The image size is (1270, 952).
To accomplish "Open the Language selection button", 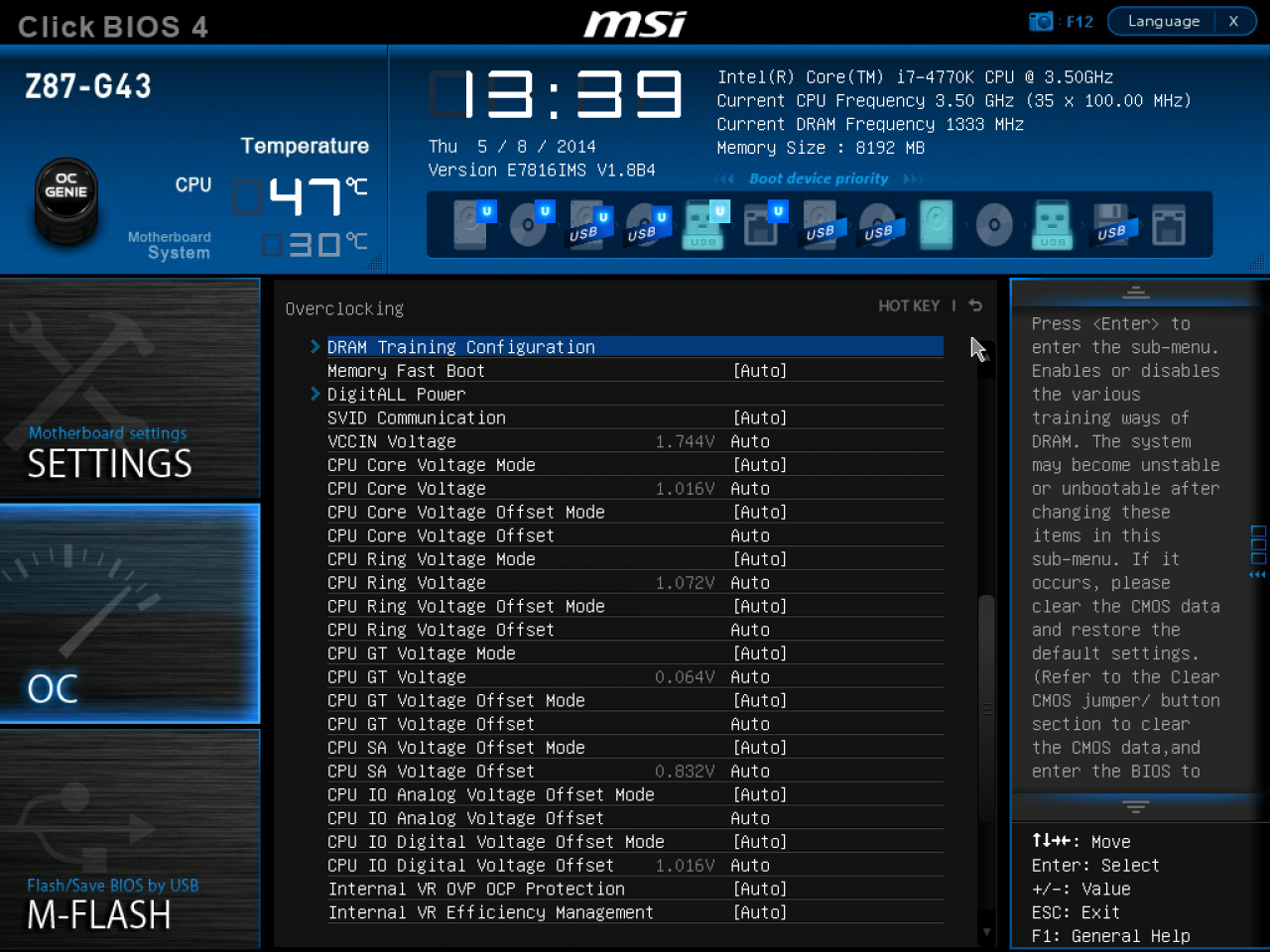I will click(1163, 21).
